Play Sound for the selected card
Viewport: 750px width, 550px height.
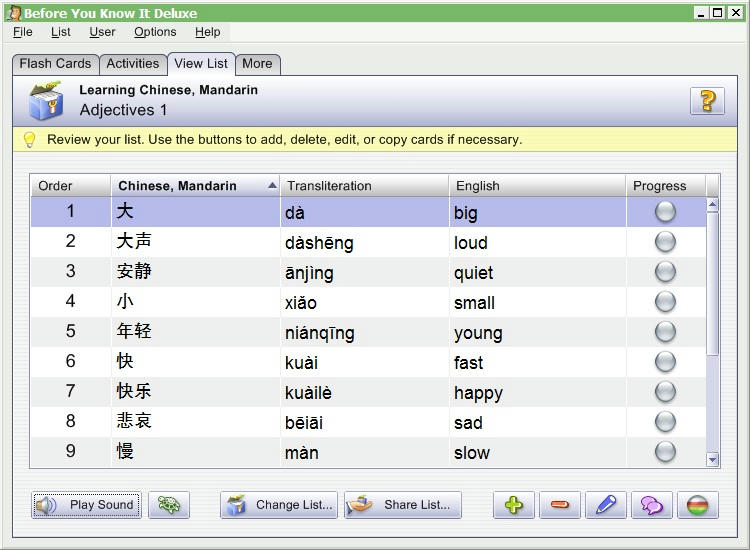(87, 505)
